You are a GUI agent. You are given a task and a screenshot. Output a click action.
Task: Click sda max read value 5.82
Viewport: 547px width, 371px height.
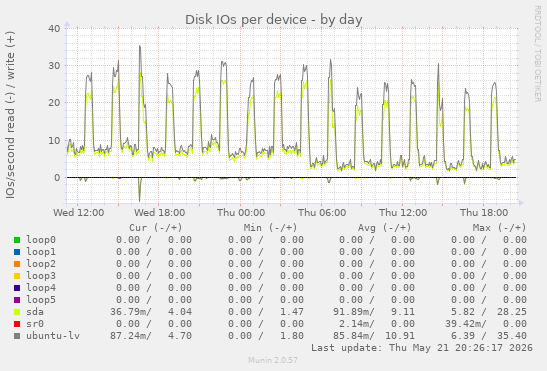[x=463, y=312]
